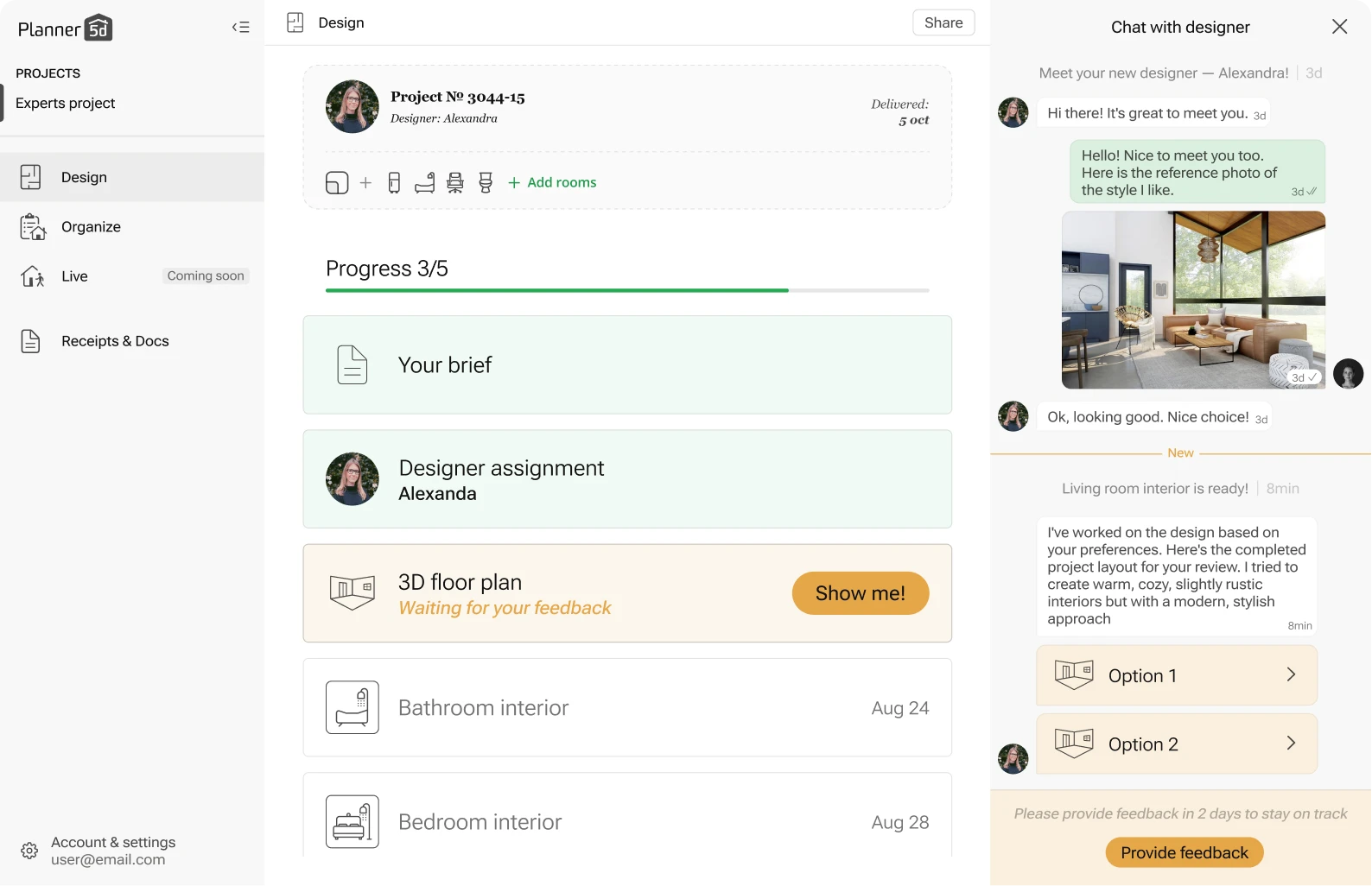Select the floor plan room icon

[337, 183]
